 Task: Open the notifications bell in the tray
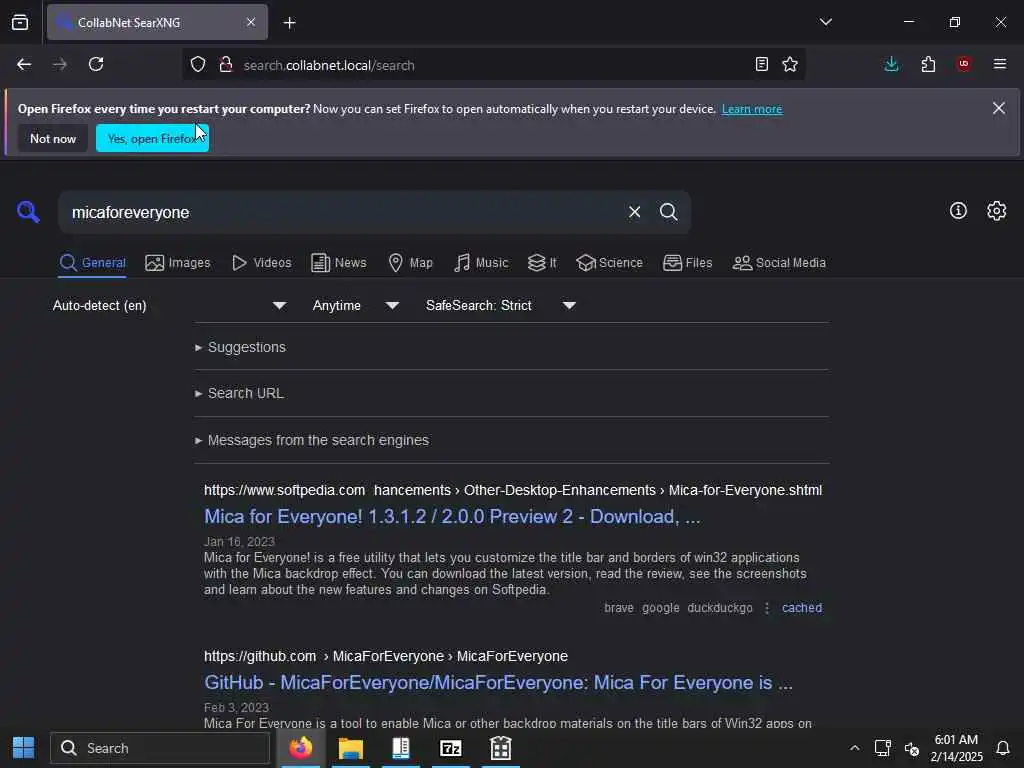point(1003,748)
